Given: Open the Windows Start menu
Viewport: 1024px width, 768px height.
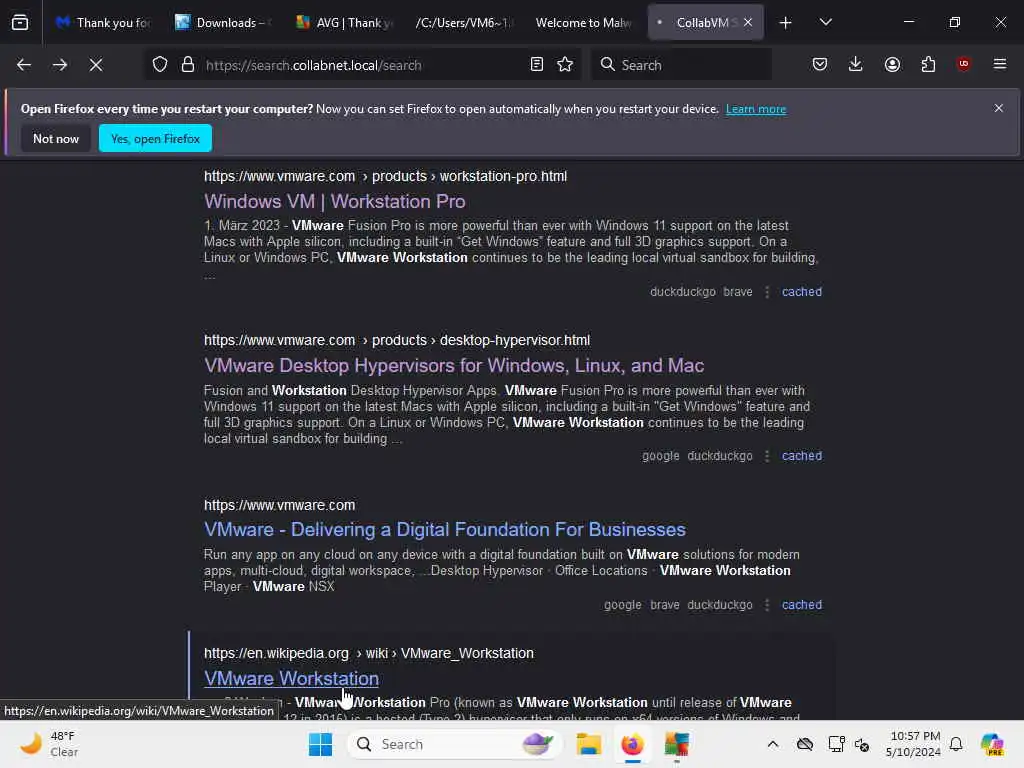Looking at the screenshot, I should click(x=321, y=744).
